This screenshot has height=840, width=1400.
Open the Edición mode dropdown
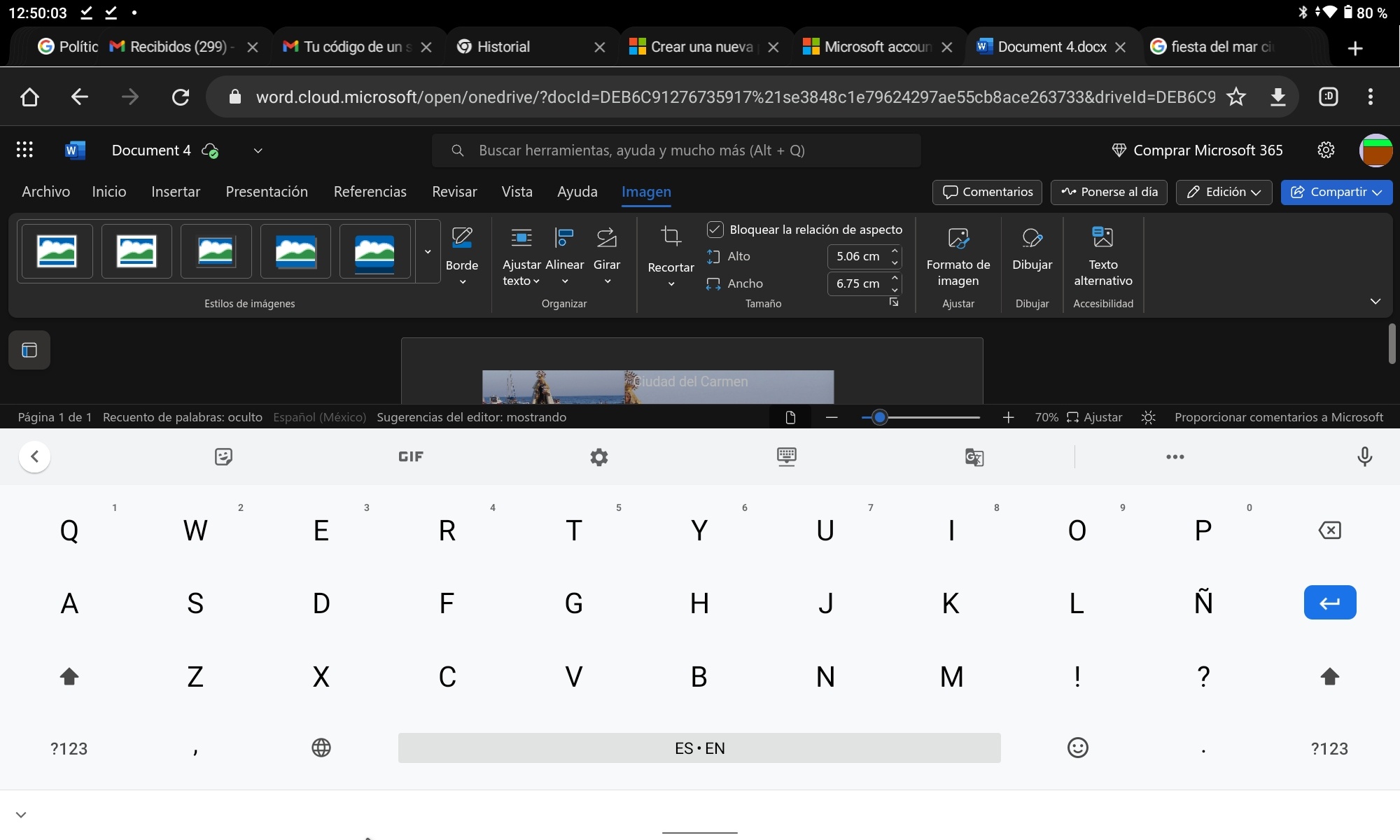pyautogui.click(x=1224, y=192)
